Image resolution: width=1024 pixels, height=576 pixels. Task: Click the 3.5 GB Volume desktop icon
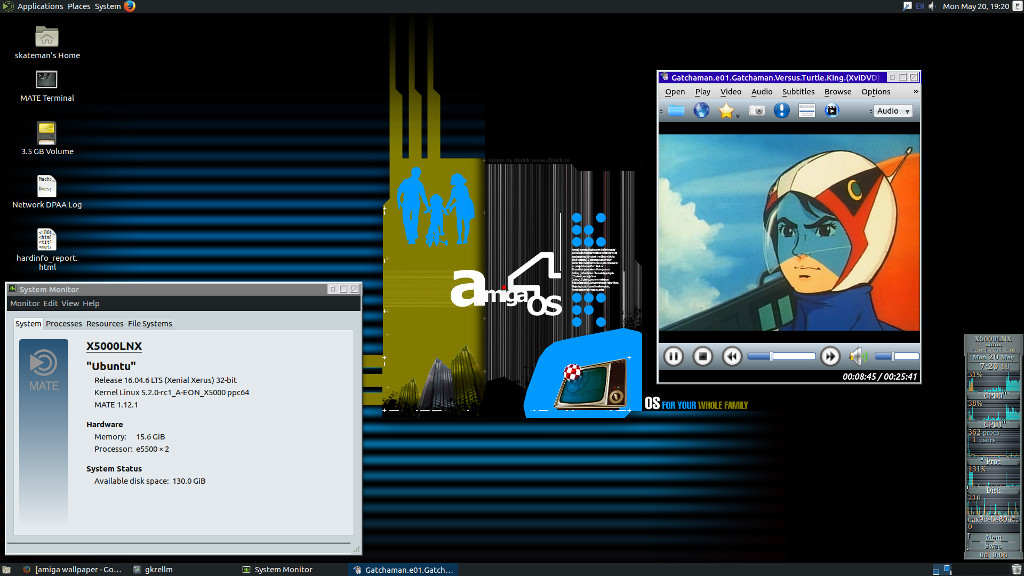pyautogui.click(x=46, y=133)
